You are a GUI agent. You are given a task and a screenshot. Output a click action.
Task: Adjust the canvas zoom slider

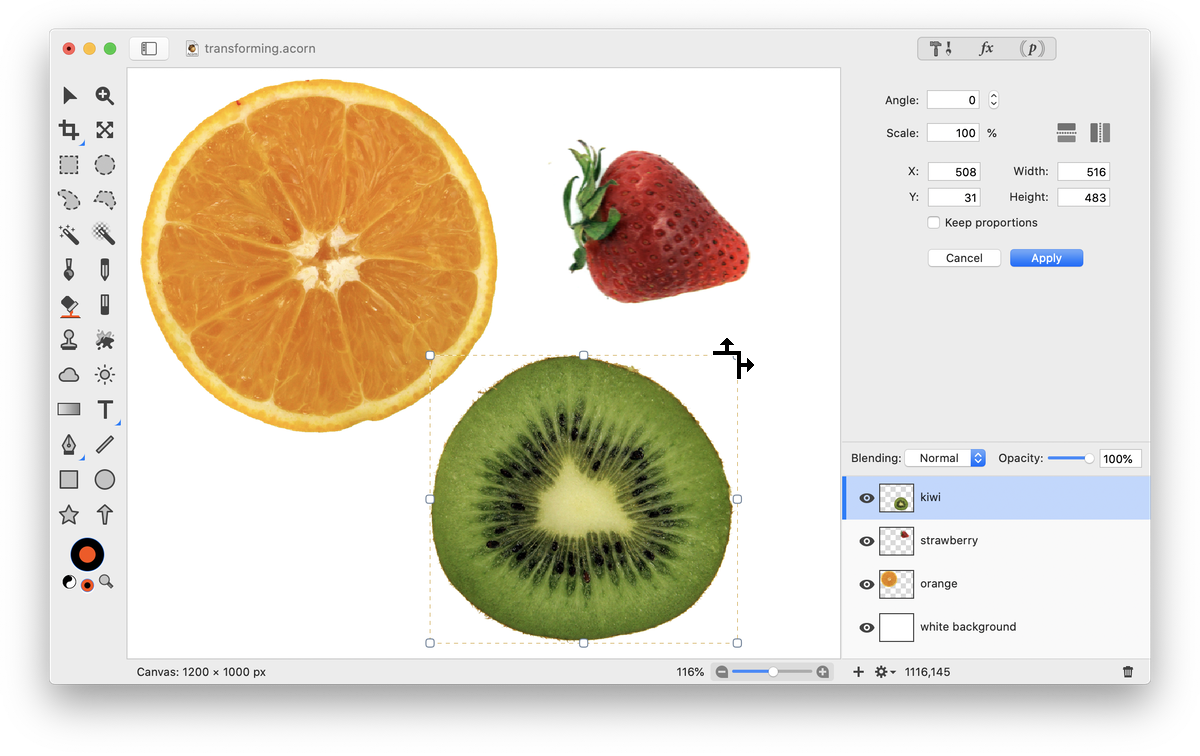772,672
